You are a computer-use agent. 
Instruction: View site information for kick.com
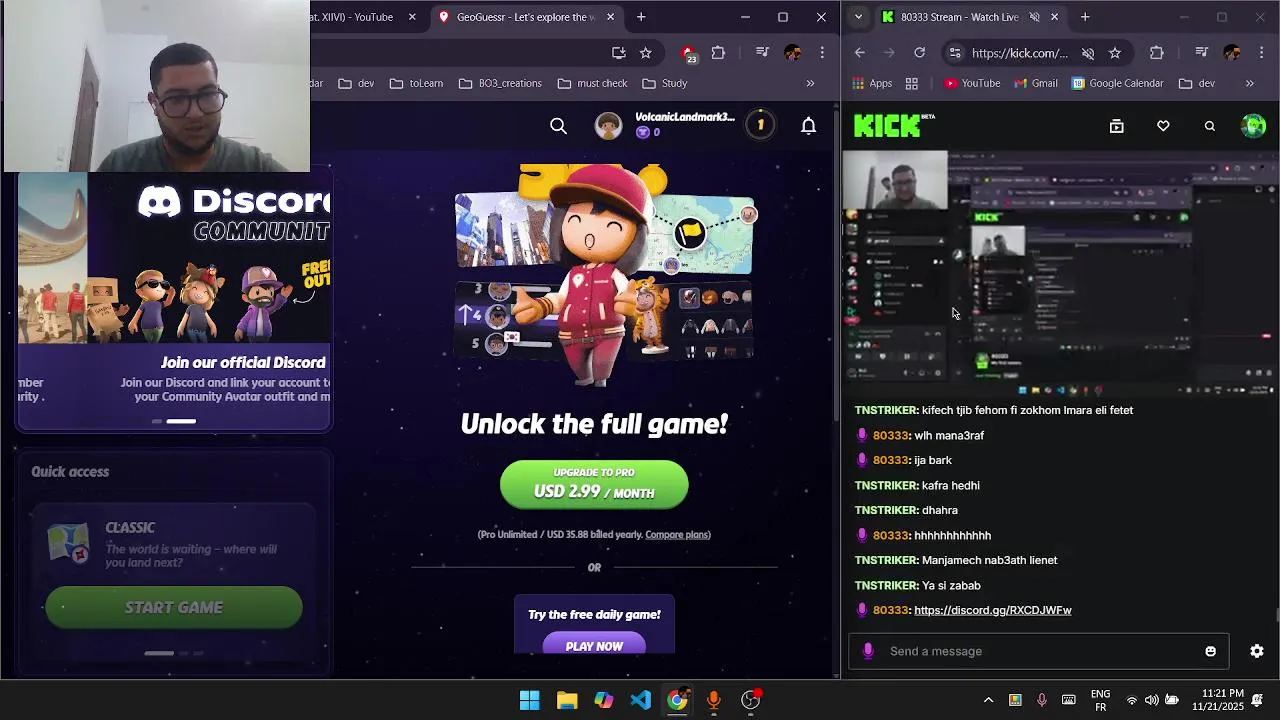click(955, 53)
